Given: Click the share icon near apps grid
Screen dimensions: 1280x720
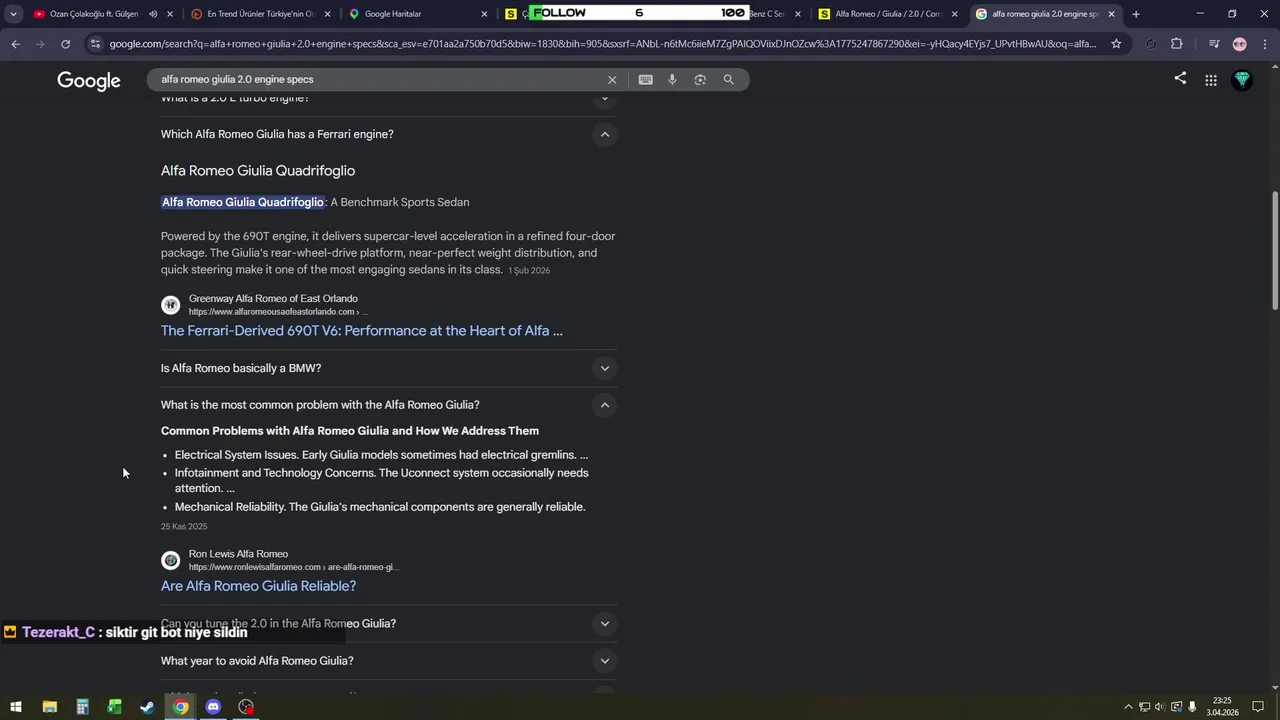Looking at the screenshot, I should coord(1180,79).
